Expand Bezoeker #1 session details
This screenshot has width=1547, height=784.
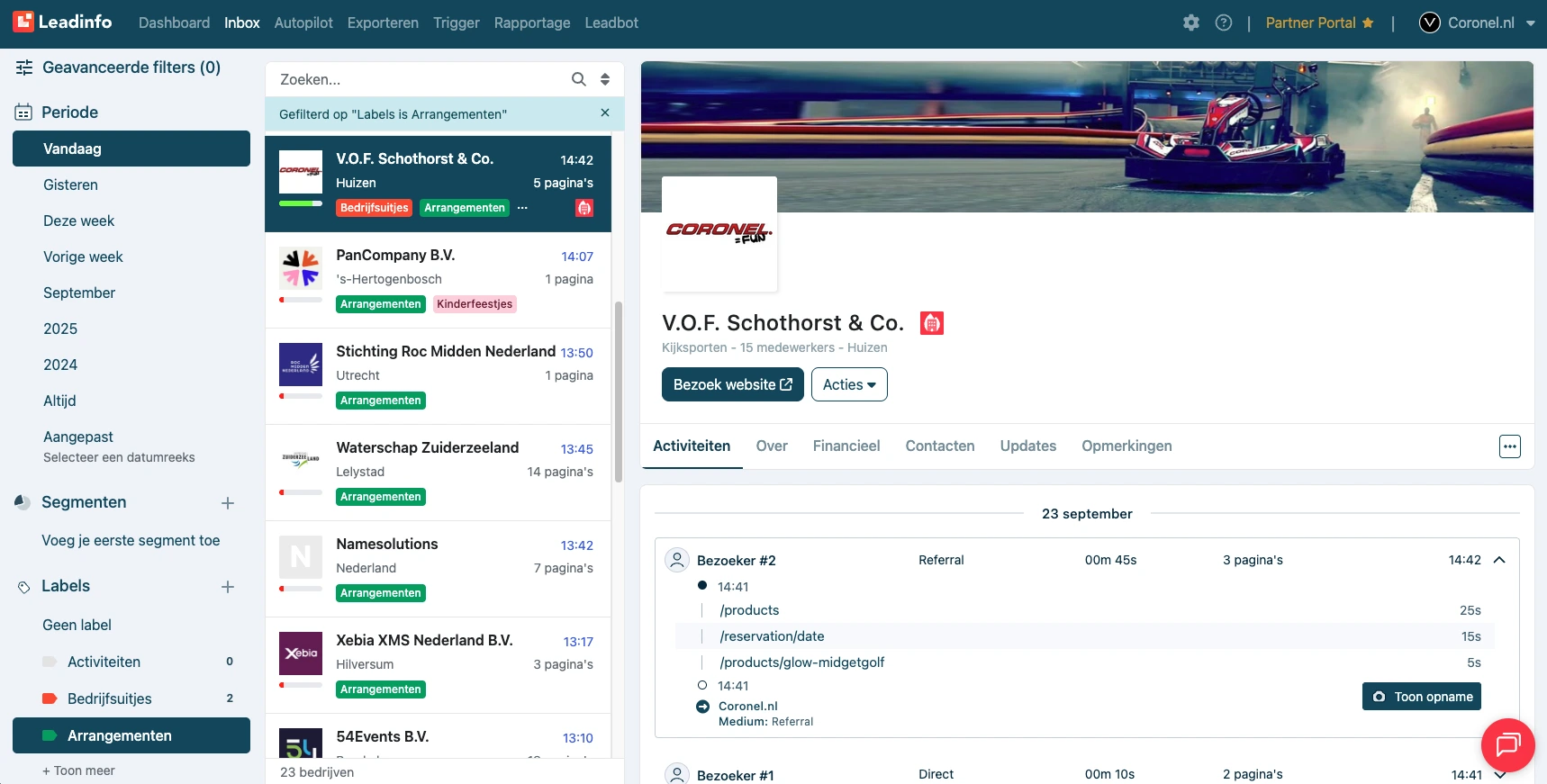tap(1499, 774)
